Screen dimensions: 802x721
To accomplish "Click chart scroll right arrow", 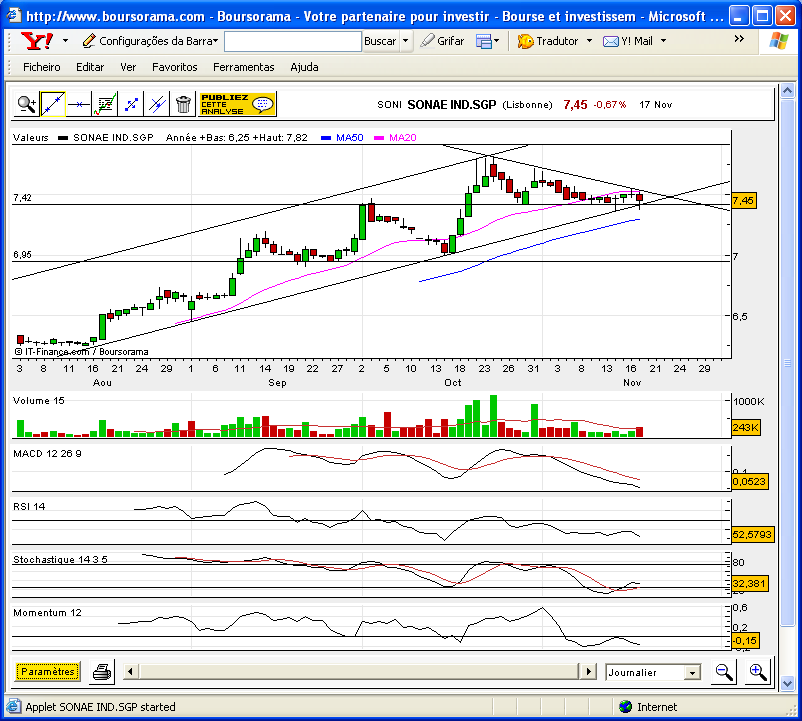I will tap(589, 671).
